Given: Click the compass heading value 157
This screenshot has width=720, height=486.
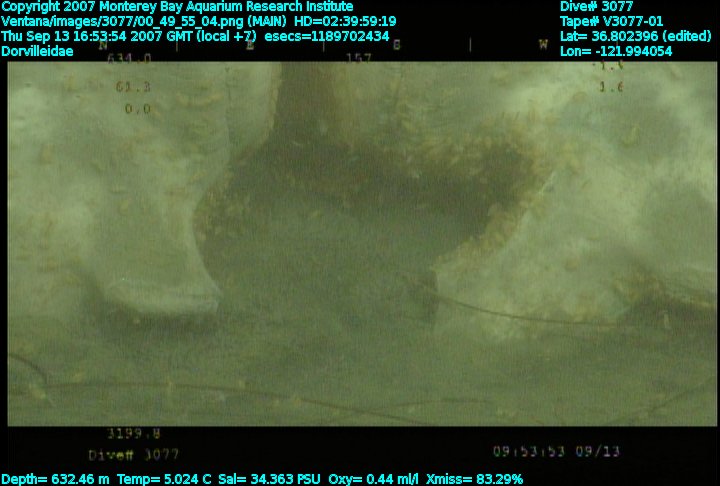Looking at the screenshot, I should [358, 58].
